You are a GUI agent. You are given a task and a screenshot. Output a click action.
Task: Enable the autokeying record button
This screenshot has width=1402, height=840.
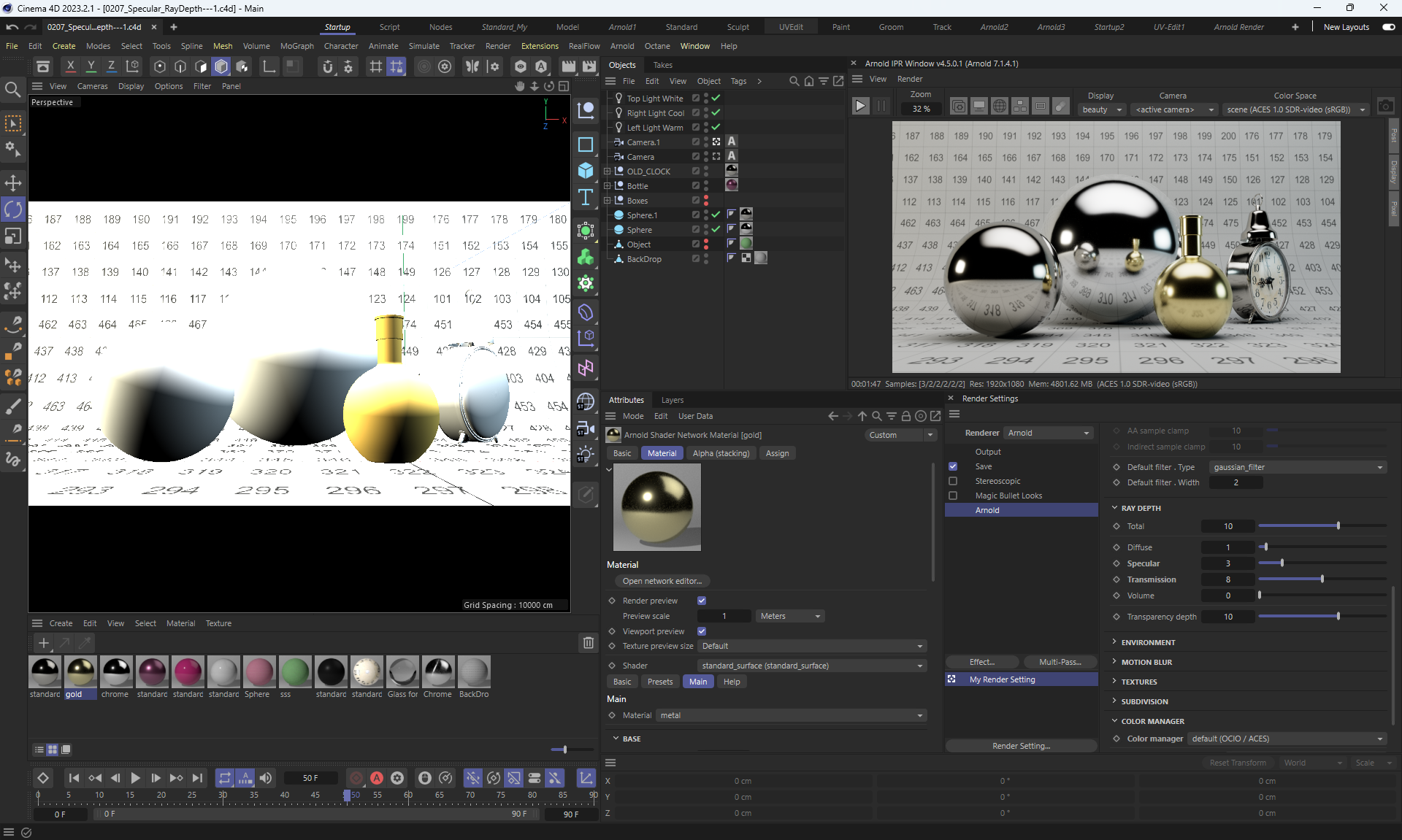pyautogui.click(x=377, y=778)
